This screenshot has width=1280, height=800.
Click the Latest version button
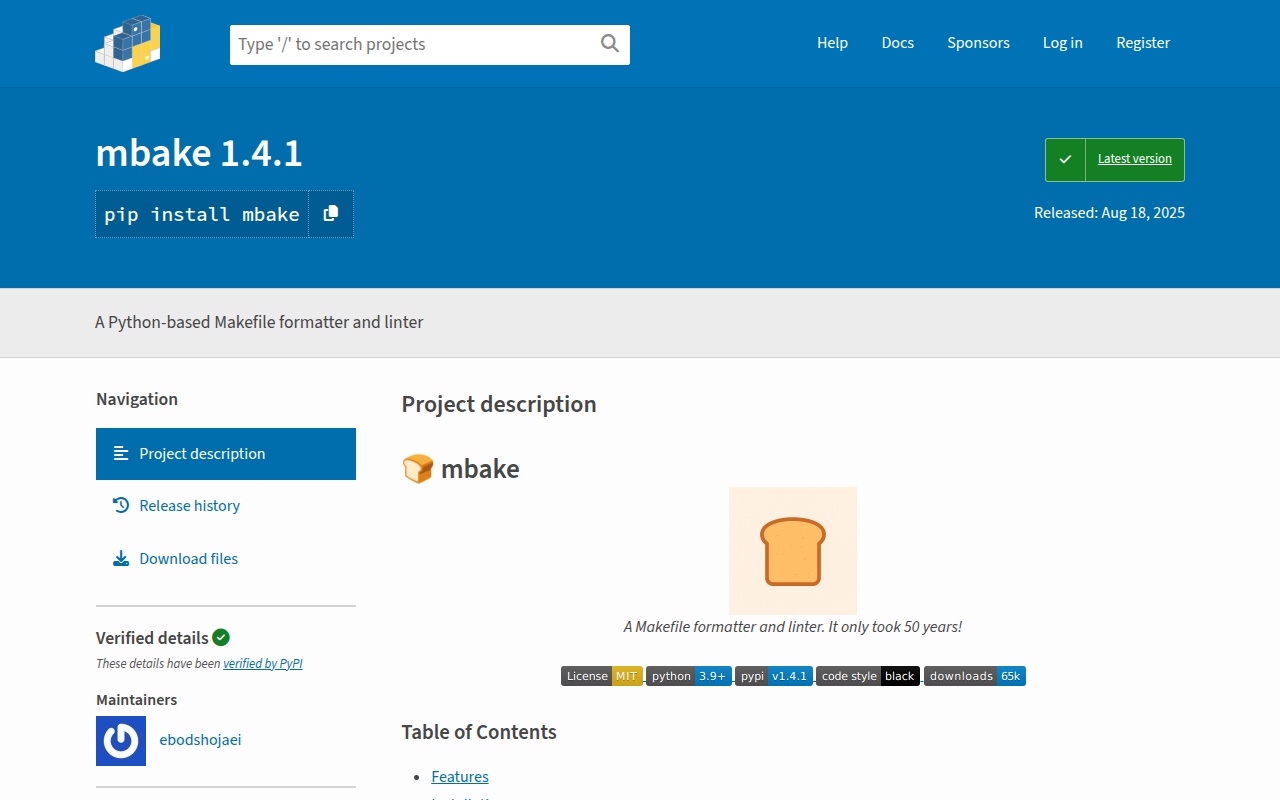[1115, 160]
